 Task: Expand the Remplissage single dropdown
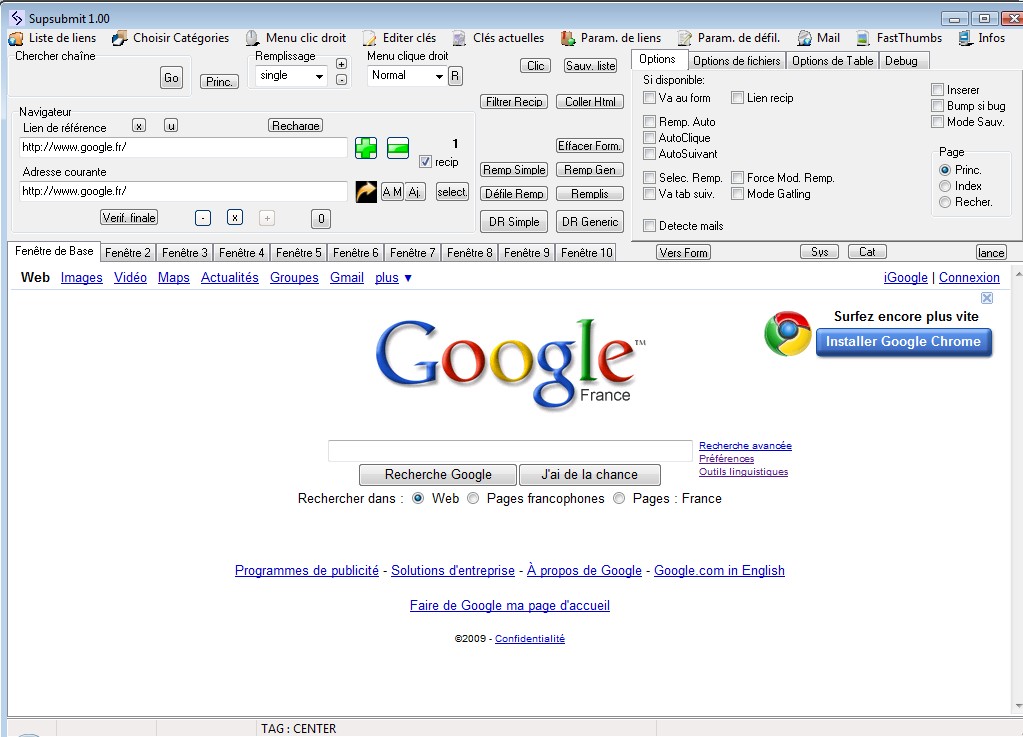(319, 76)
